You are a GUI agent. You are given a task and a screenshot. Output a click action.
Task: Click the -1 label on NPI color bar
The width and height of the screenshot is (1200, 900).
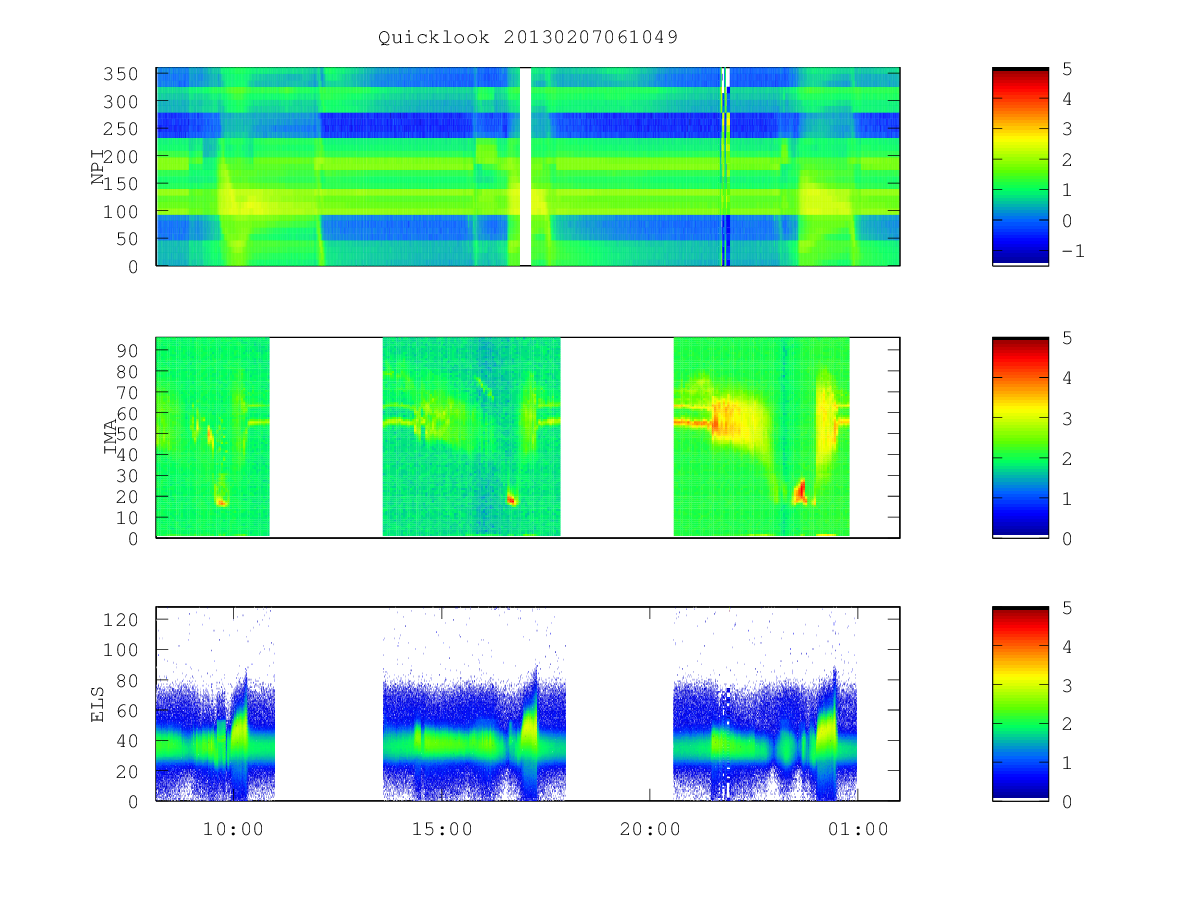click(1072, 251)
